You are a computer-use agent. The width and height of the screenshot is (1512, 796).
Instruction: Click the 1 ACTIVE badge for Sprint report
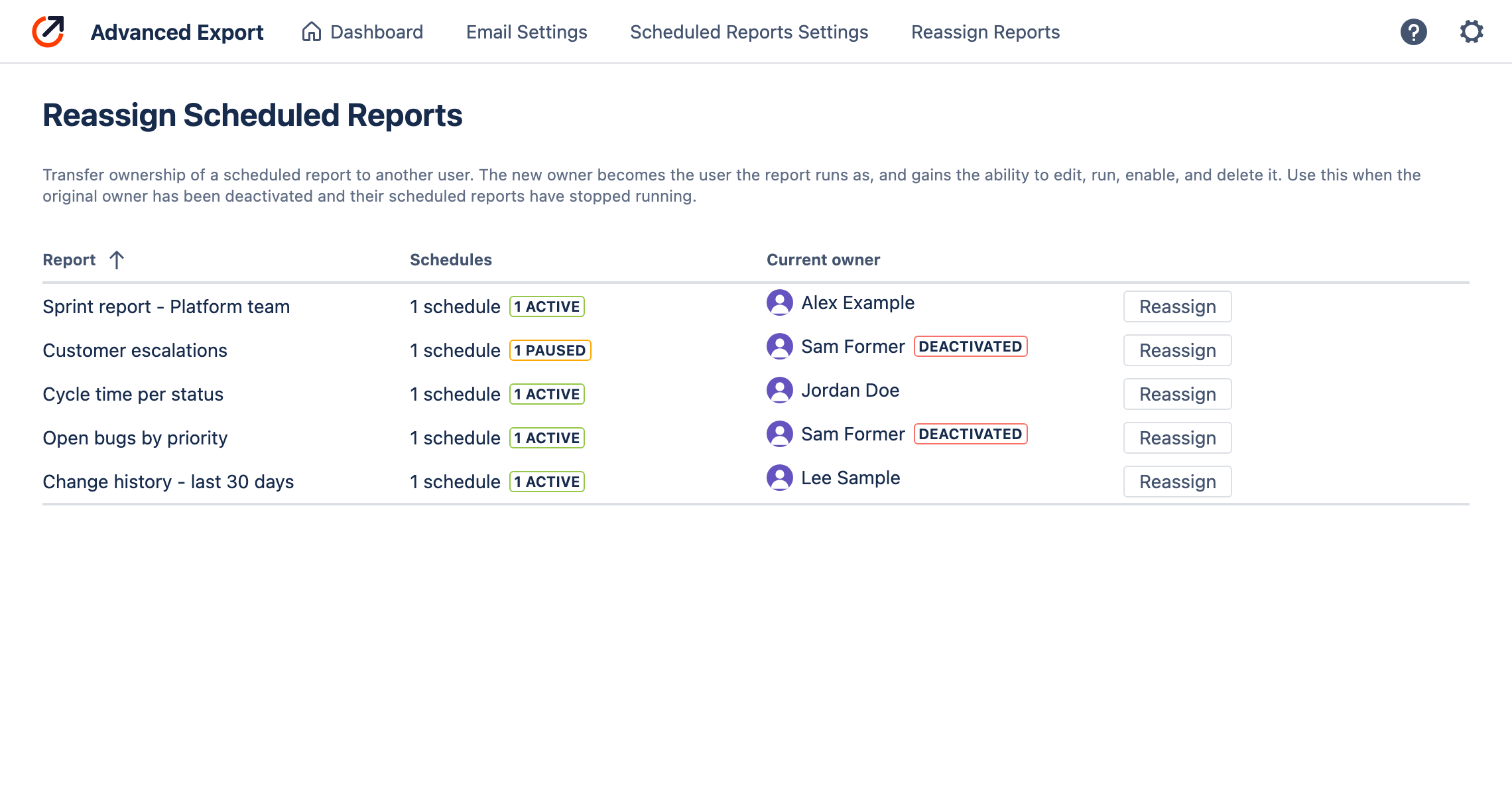(x=546, y=306)
